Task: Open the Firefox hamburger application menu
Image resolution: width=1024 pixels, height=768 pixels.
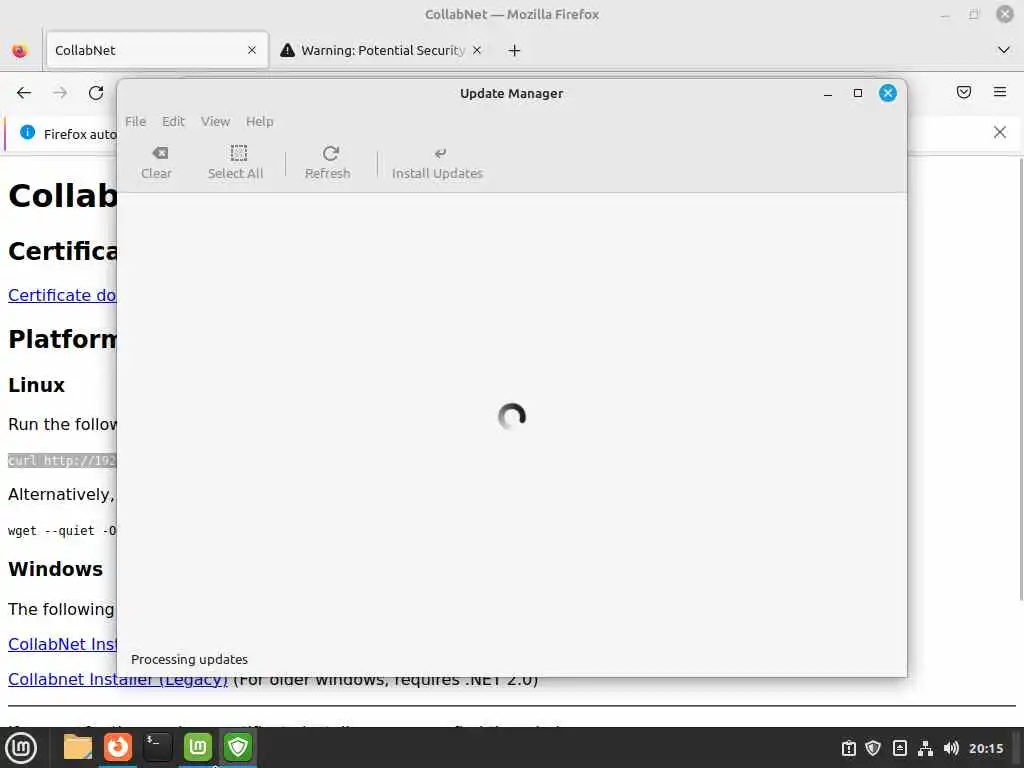Action: pyautogui.click(x=1000, y=92)
